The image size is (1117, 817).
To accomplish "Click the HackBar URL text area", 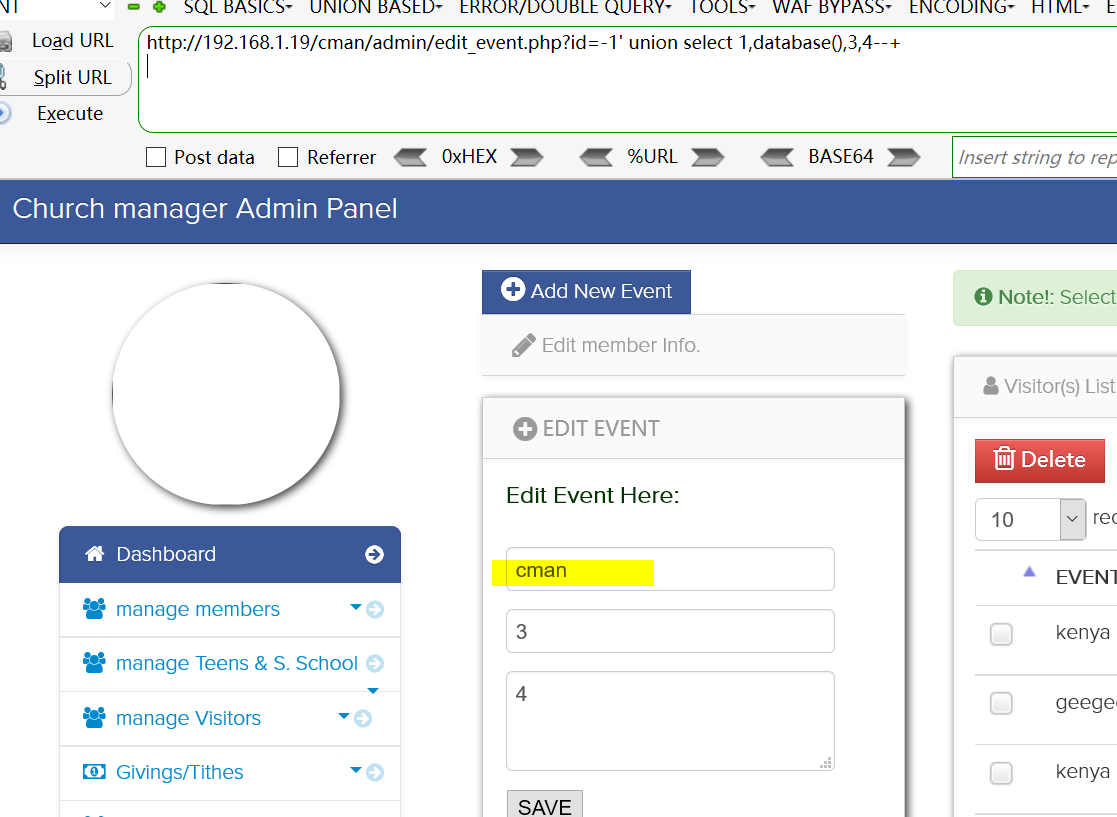I will (x=627, y=80).
